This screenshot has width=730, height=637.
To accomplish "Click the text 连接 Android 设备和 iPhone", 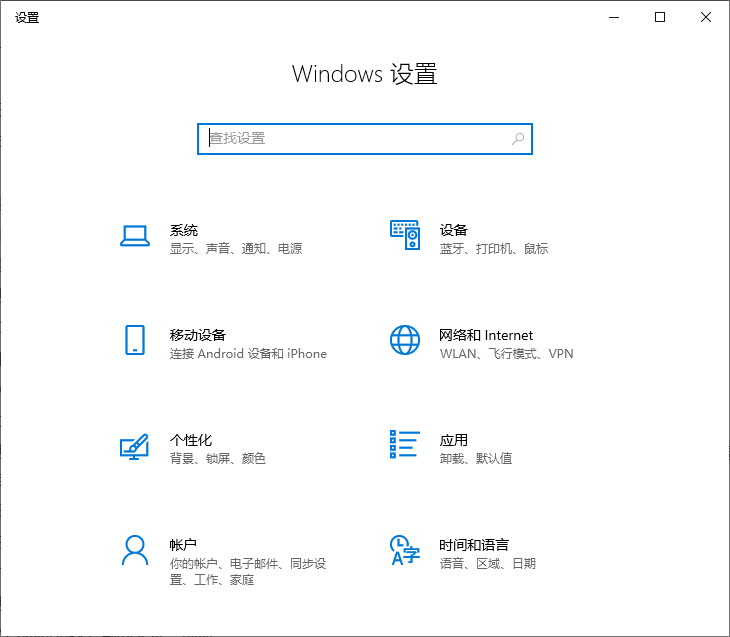I will click(x=248, y=353).
